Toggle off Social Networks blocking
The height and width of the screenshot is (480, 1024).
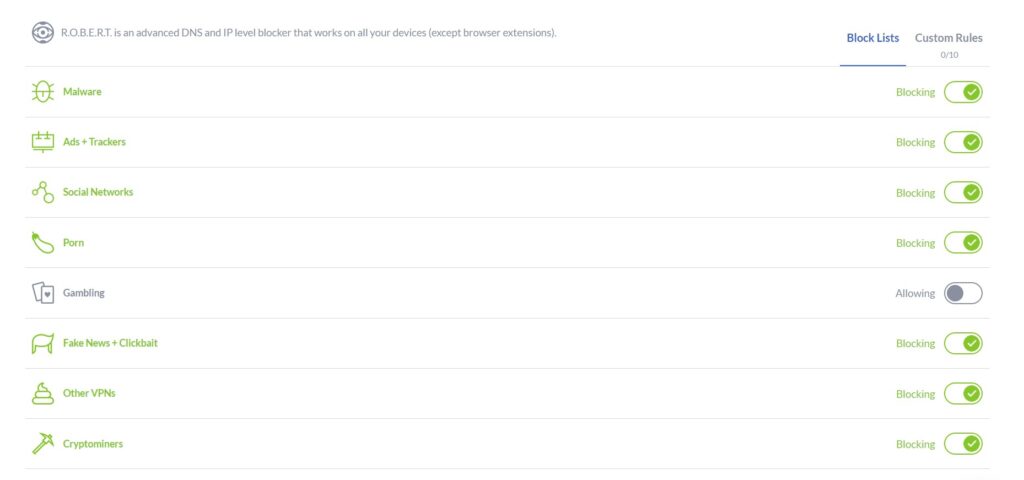963,193
